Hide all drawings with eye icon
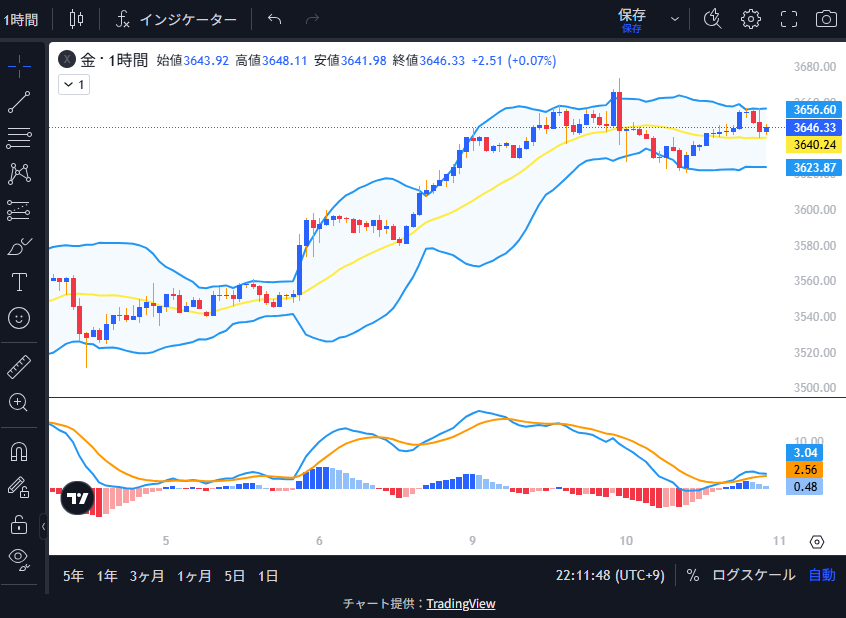This screenshot has height=618, width=846. point(19,558)
